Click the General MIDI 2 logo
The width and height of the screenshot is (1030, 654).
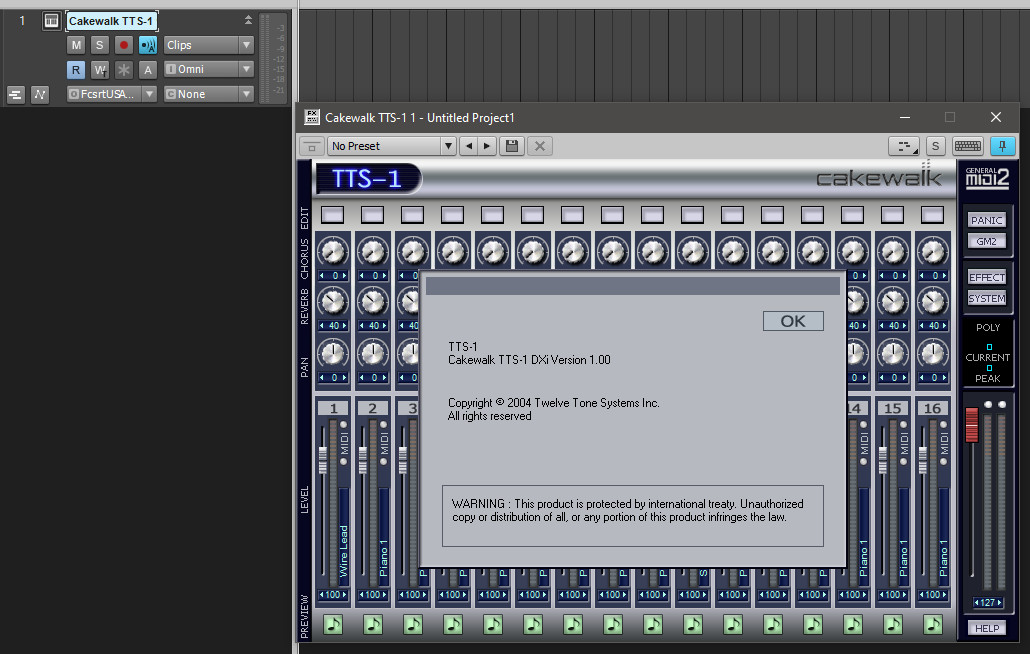[x=987, y=178]
